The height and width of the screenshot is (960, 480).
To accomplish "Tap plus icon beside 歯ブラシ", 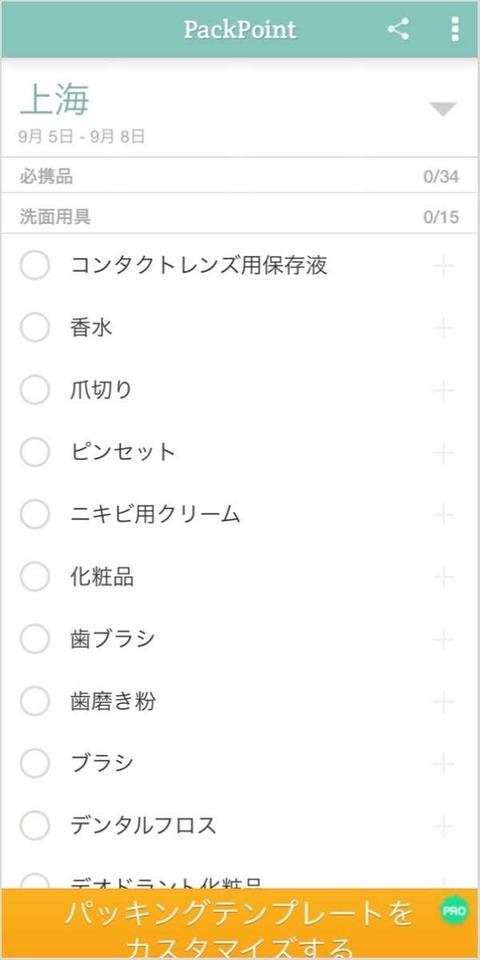I will [x=443, y=640].
